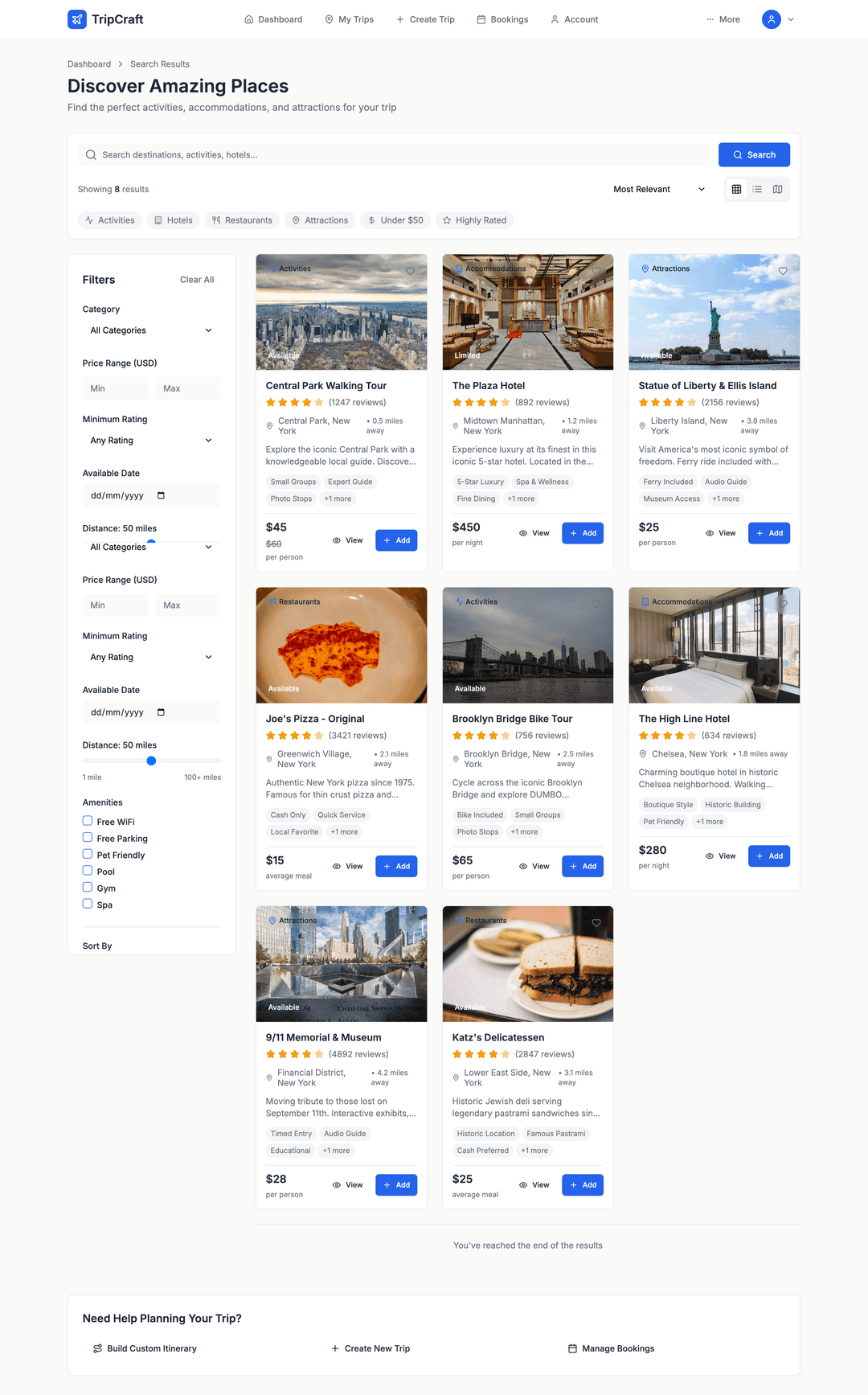Image resolution: width=868 pixels, height=1395 pixels.
Task: Switch to map view icon
Action: [777, 189]
